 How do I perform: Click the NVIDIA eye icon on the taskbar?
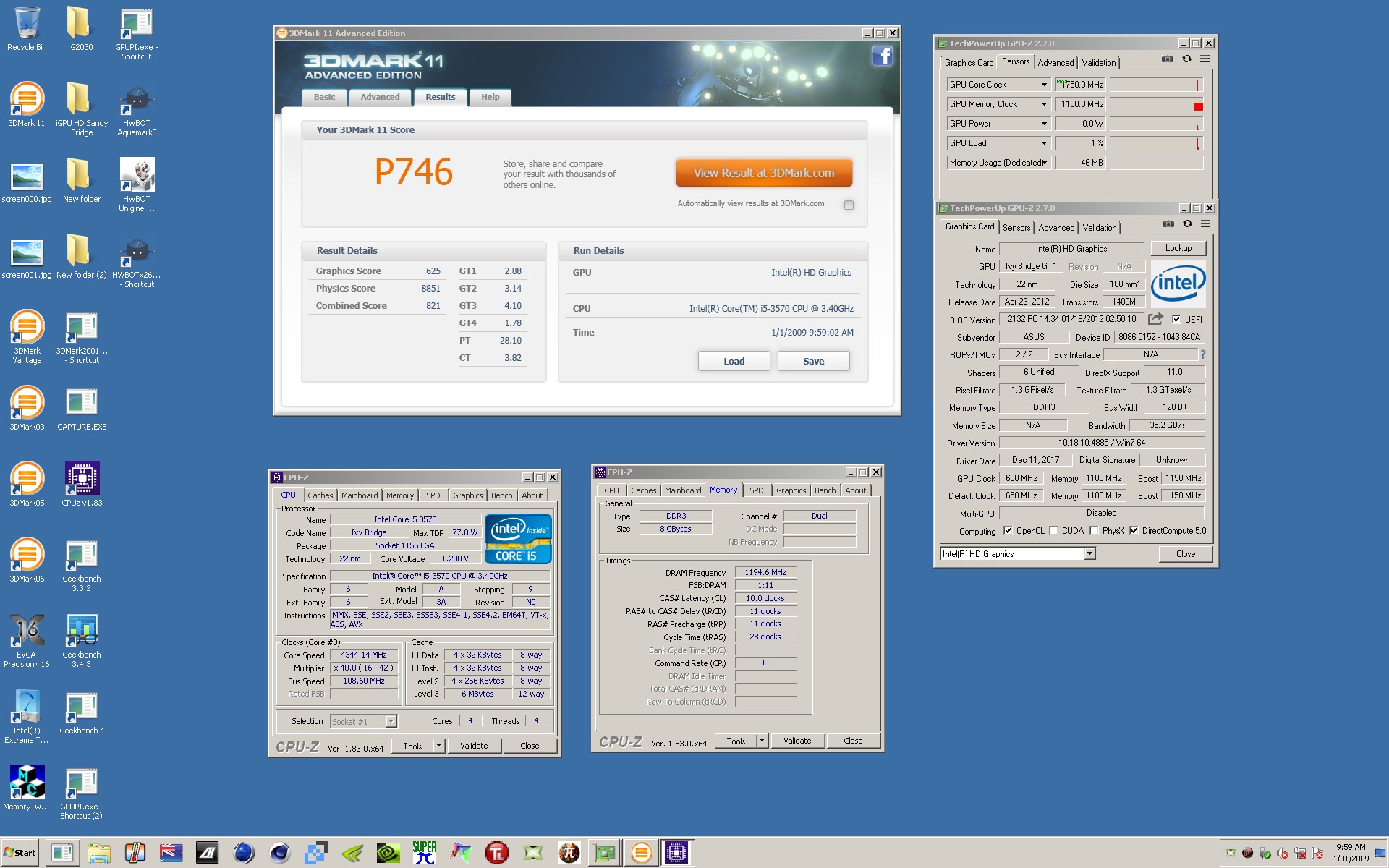coord(388,853)
